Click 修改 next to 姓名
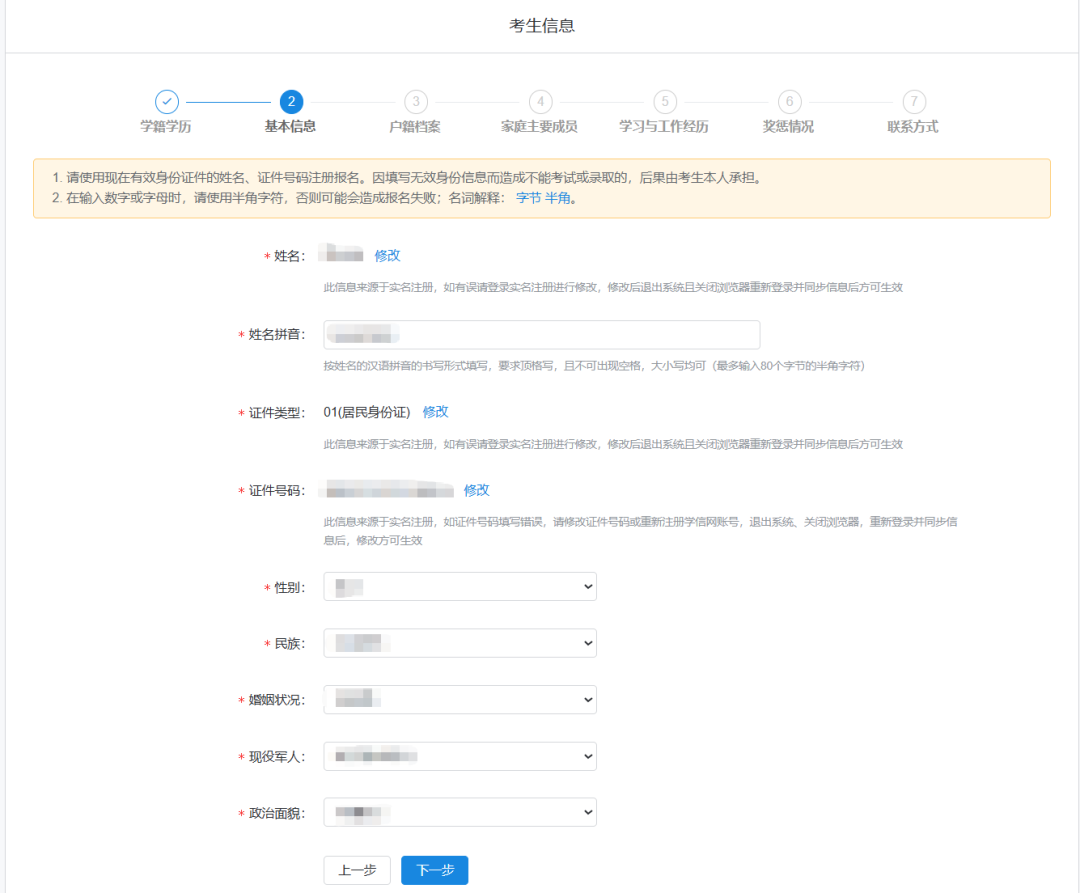 (387, 255)
